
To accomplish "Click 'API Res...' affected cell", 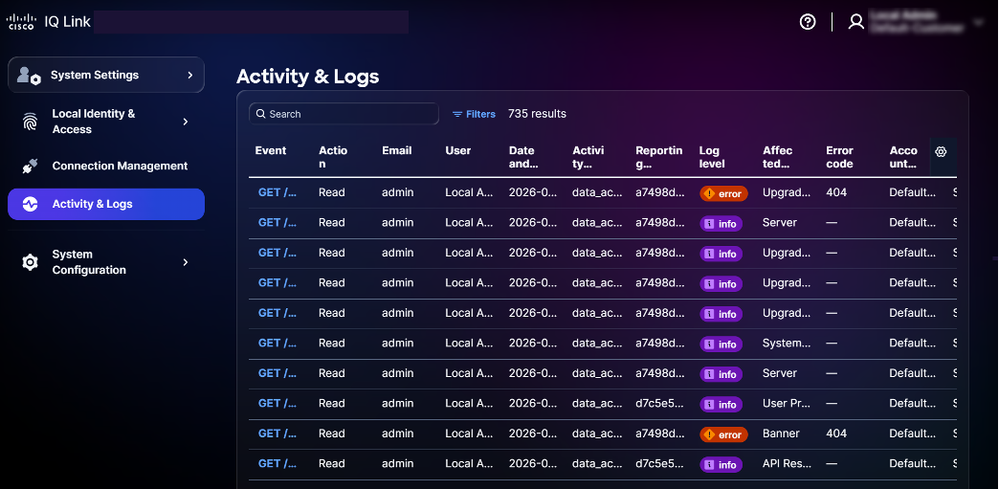I will click(786, 464).
